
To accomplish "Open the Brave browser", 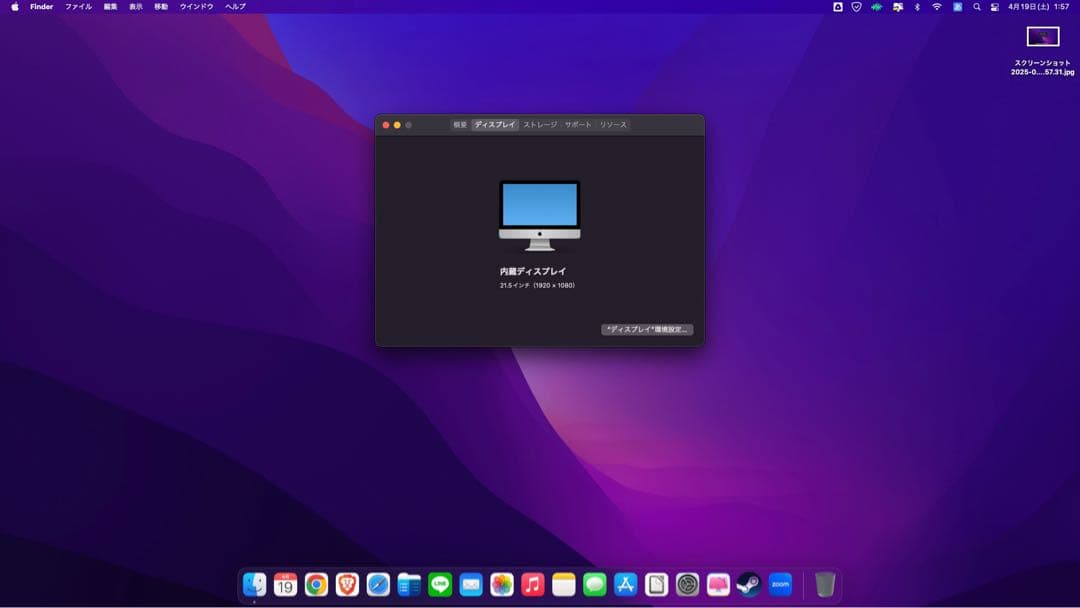I will tap(349, 583).
